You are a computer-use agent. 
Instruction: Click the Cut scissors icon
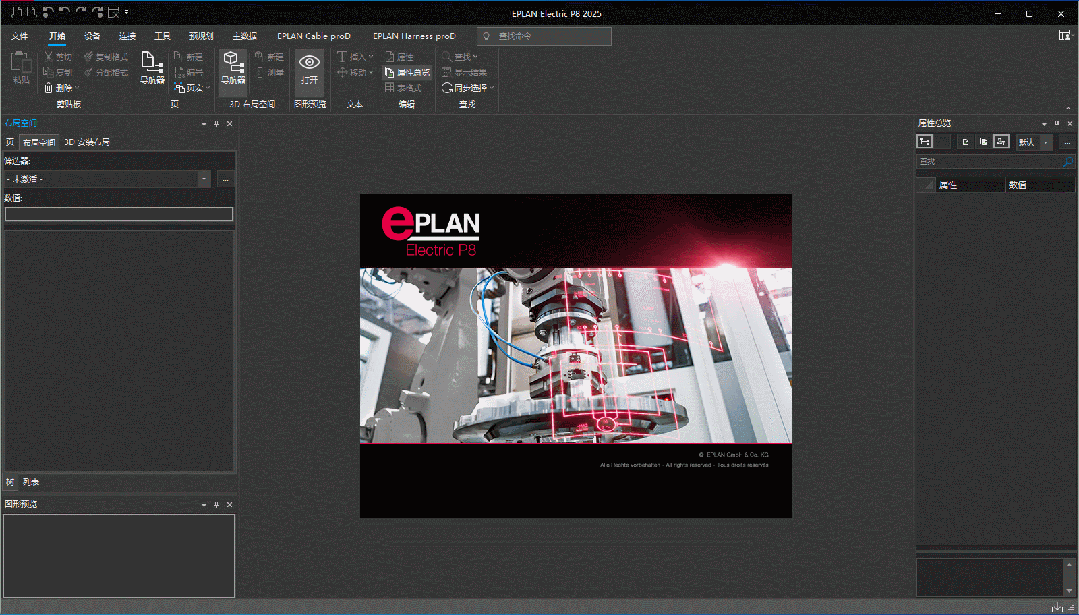click(x=49, y=57)
